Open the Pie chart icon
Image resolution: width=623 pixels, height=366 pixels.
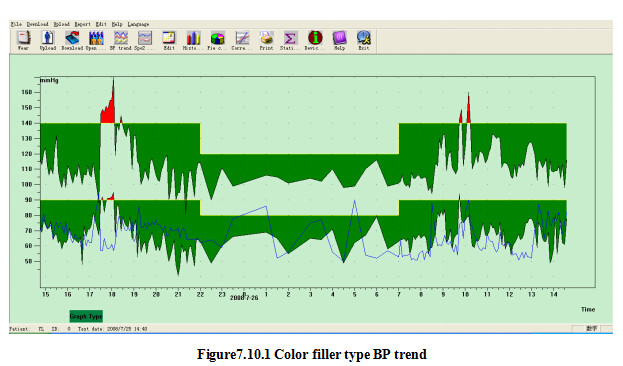(217, 41)
